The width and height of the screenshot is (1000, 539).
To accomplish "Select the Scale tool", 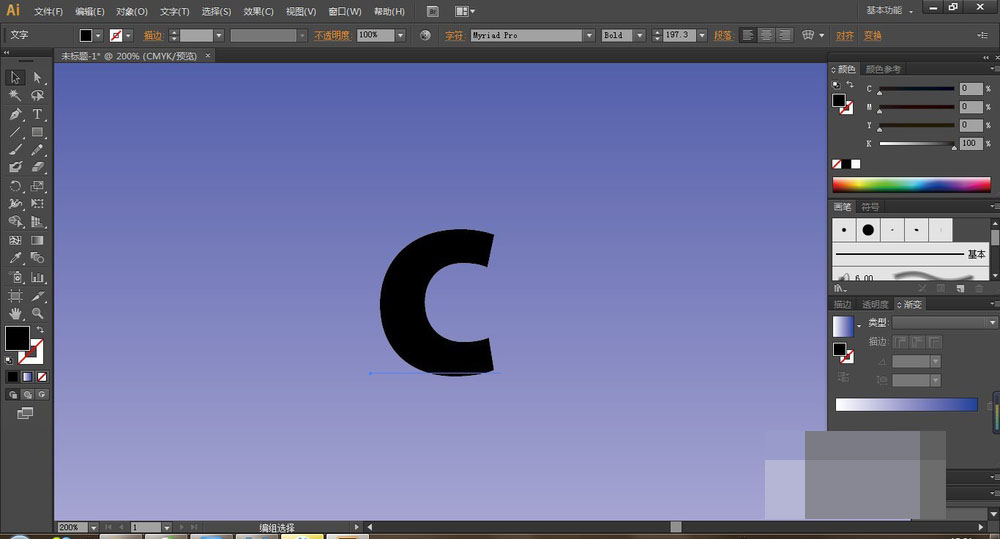I will (37, 186).
